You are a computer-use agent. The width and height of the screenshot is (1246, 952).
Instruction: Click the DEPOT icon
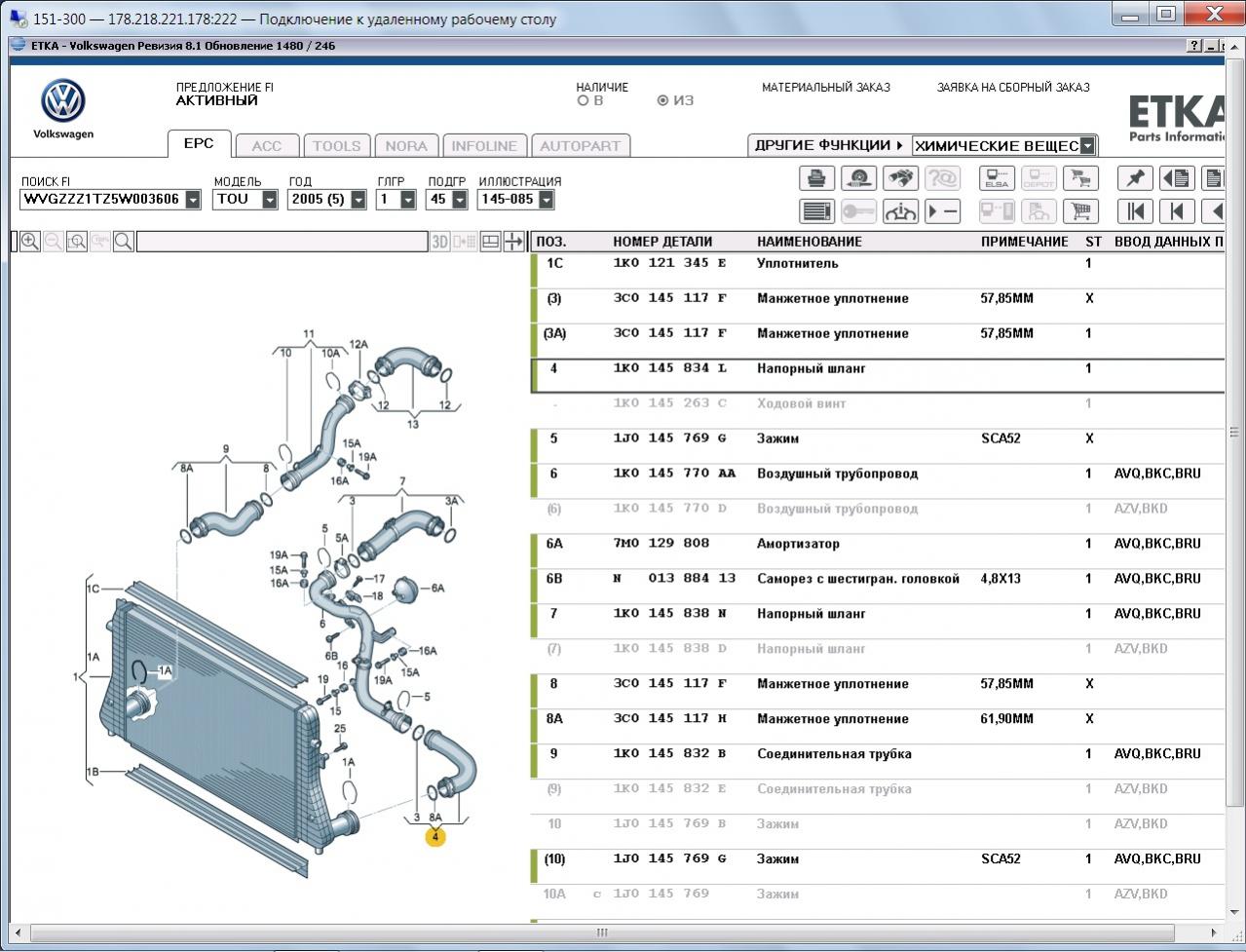pos(1038,178)
